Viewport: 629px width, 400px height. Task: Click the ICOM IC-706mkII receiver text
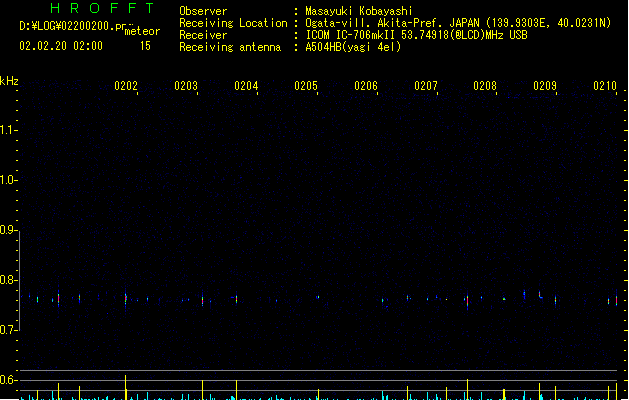[x=416, y=35]
